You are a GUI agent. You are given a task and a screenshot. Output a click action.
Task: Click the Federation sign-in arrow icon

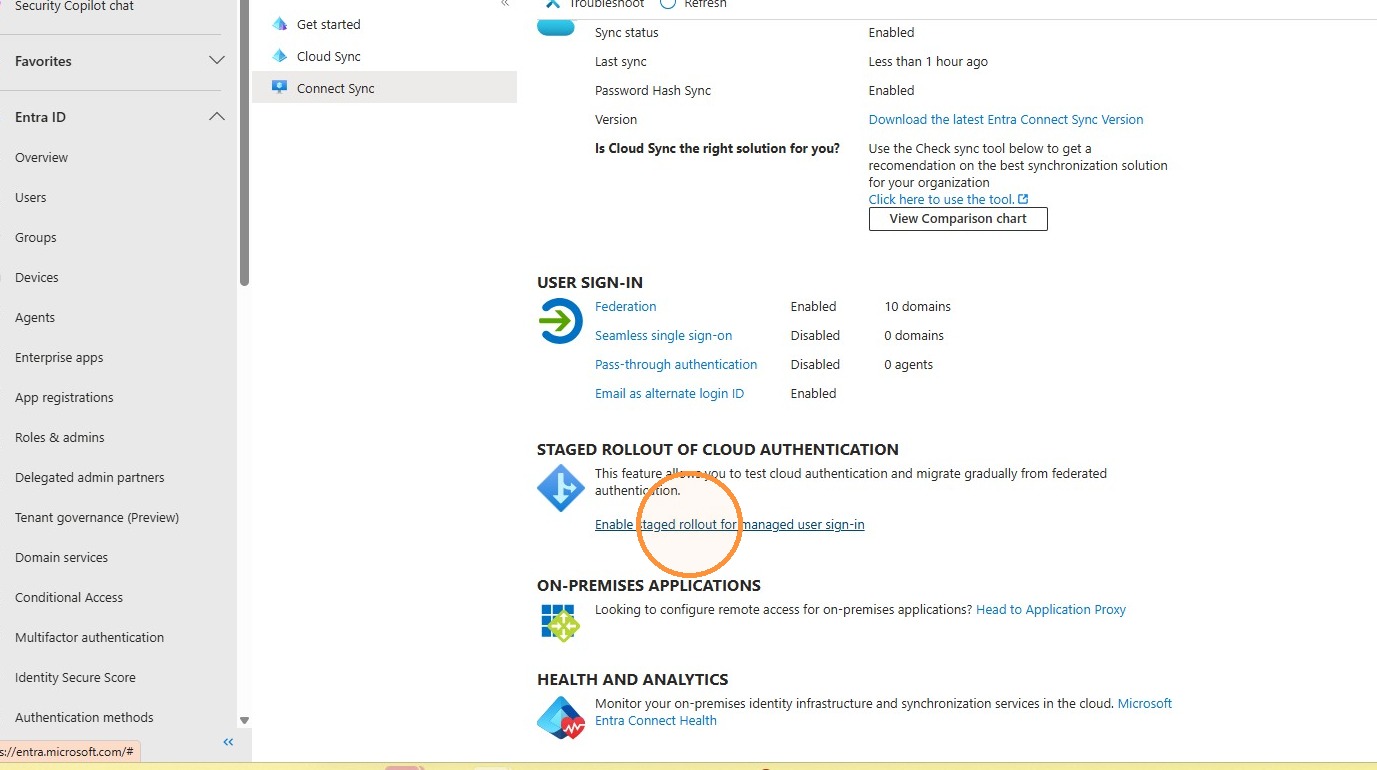[560, 321]
